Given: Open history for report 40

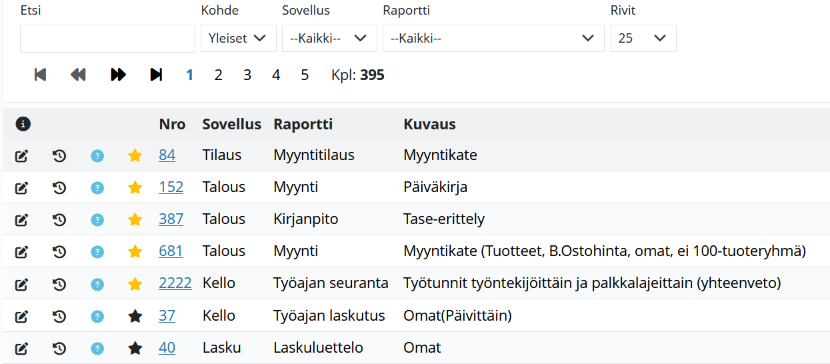Looking at the screenshot, I should click(x=59, y=349).
